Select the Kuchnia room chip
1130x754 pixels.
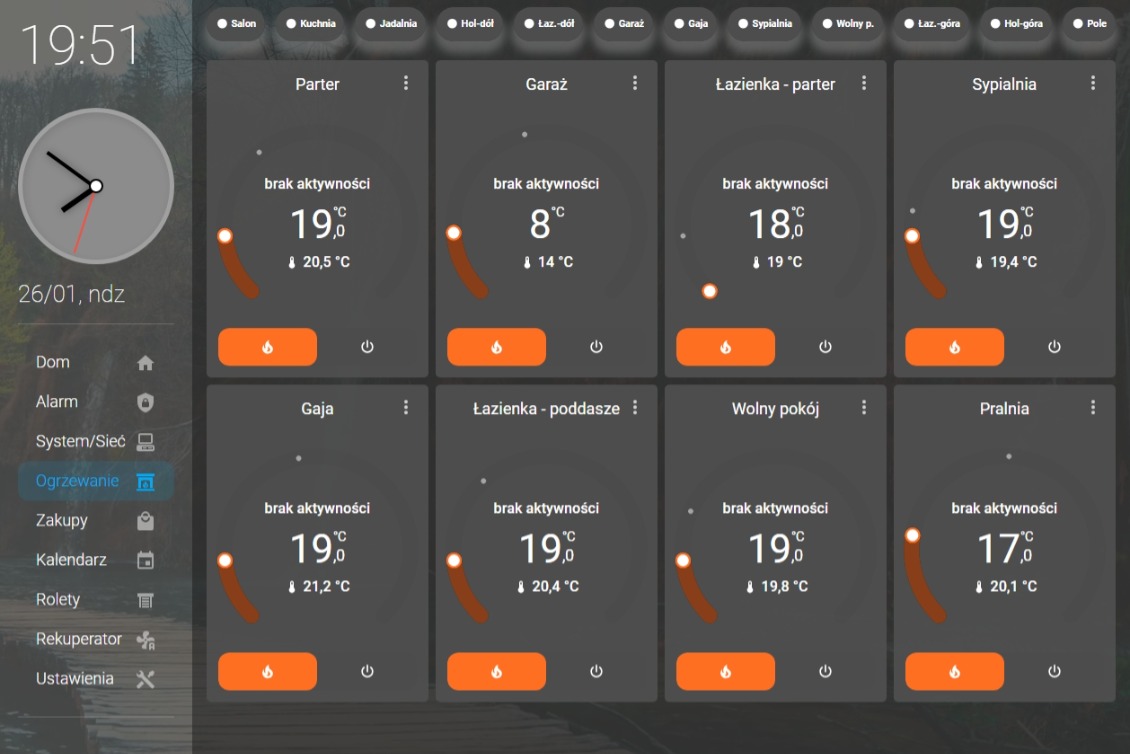(x=311, y=24)
